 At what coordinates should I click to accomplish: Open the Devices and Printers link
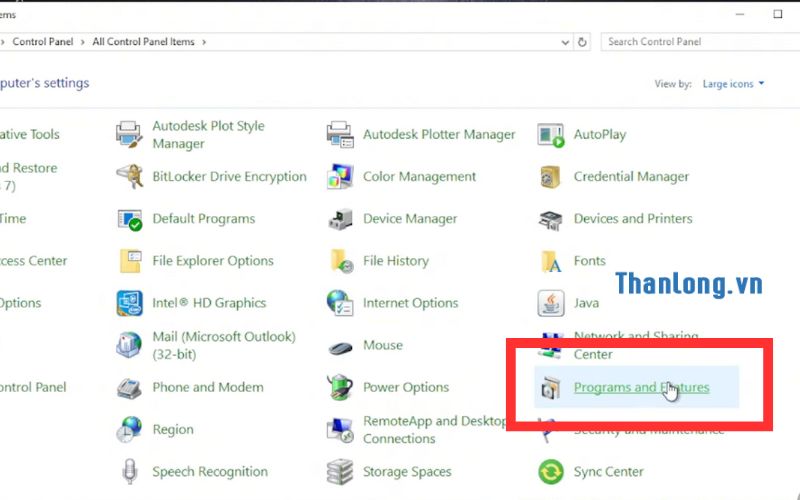pos(633,219)
